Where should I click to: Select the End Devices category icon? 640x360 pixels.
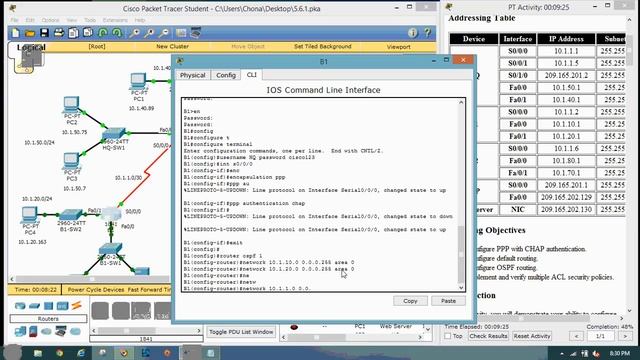tap(20, 331)
